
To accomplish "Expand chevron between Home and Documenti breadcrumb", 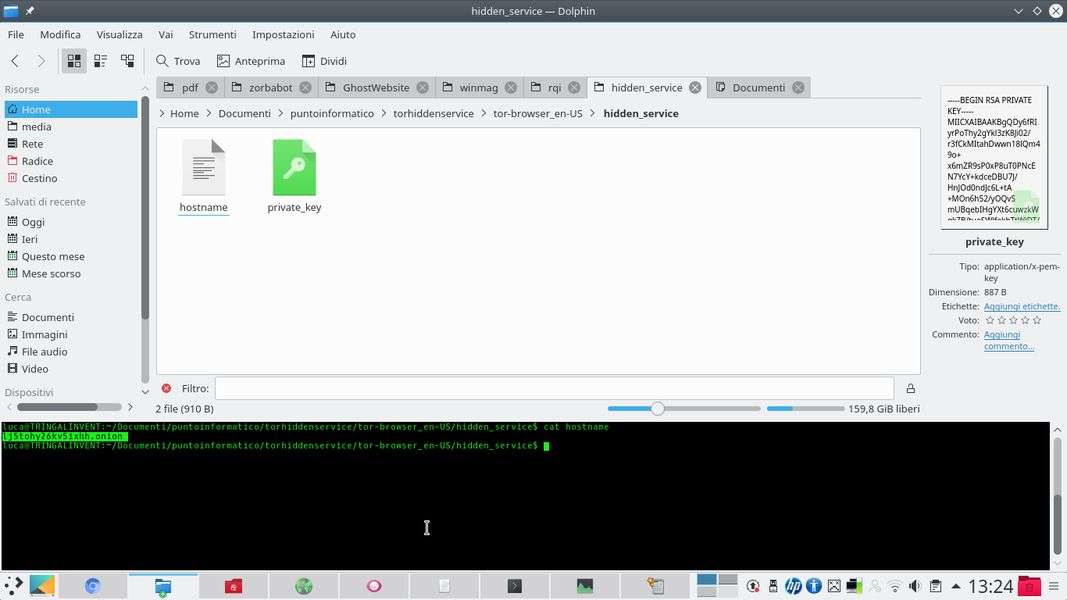I will coord(209,114).
